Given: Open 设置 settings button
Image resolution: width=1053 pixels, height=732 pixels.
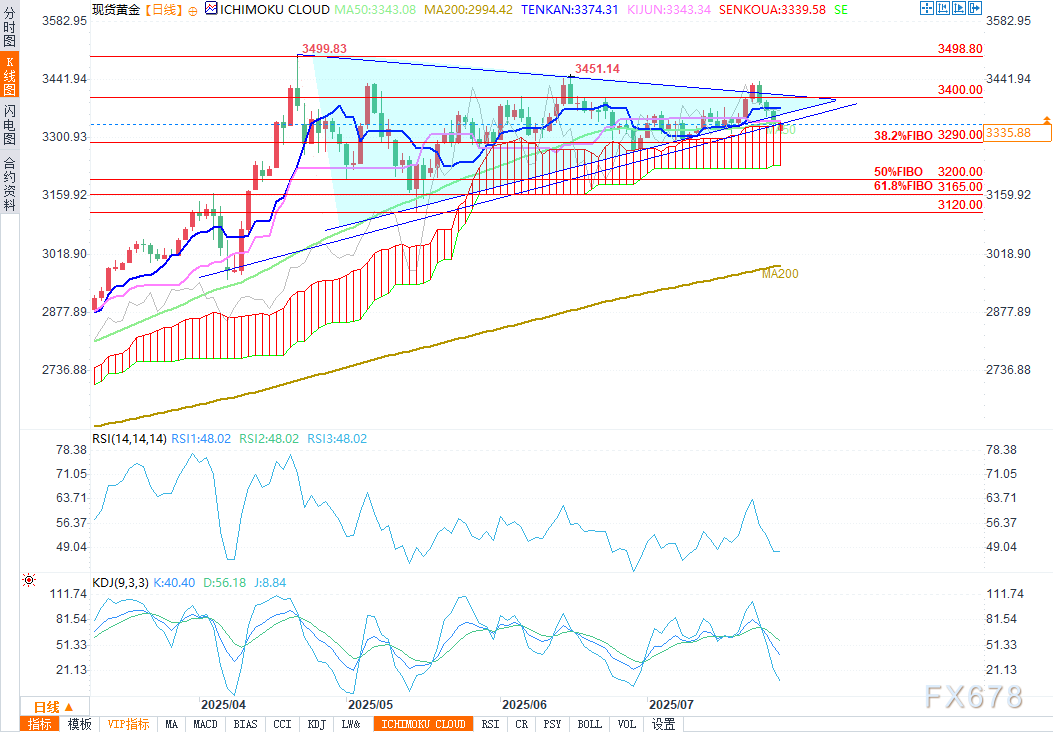Looking at the screenshot, I should tap(663, 724).
